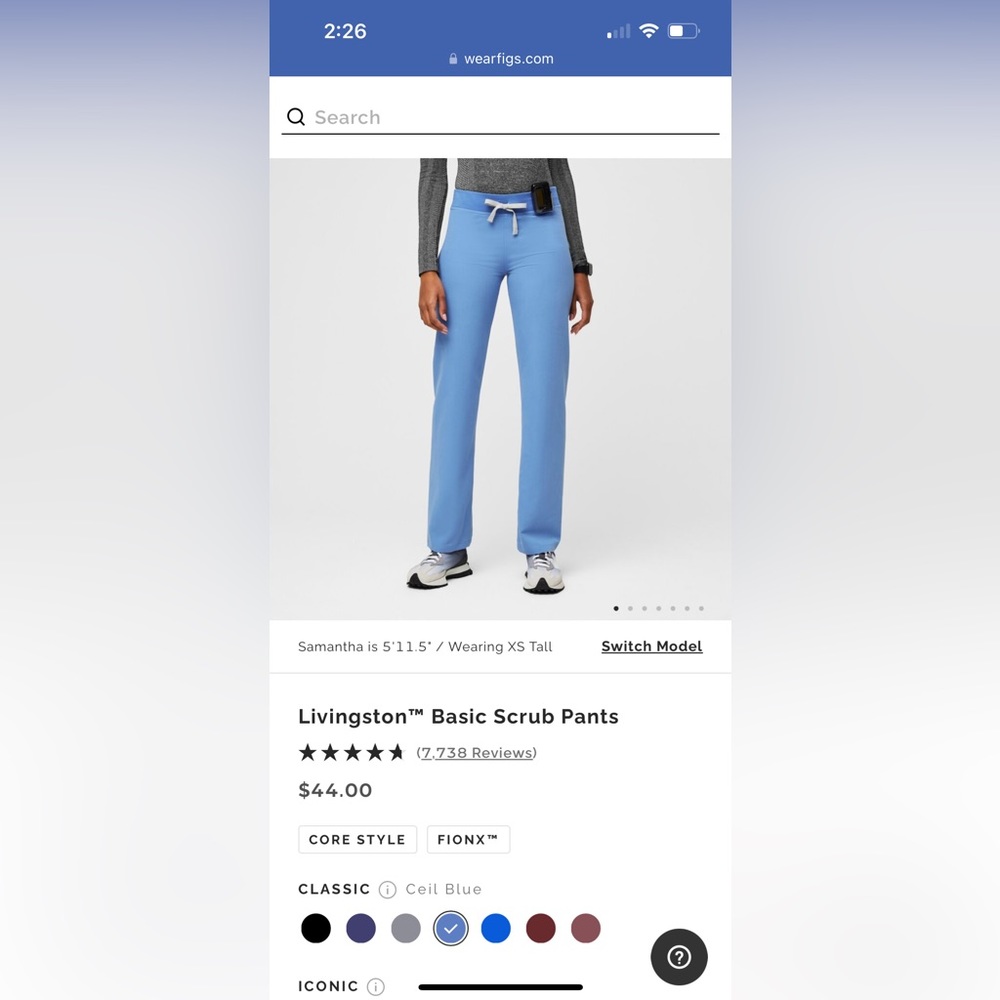Click the info icon beside ICONIC
The height and width of the screenshot is (1000, 1000).
tap(376, 987)
